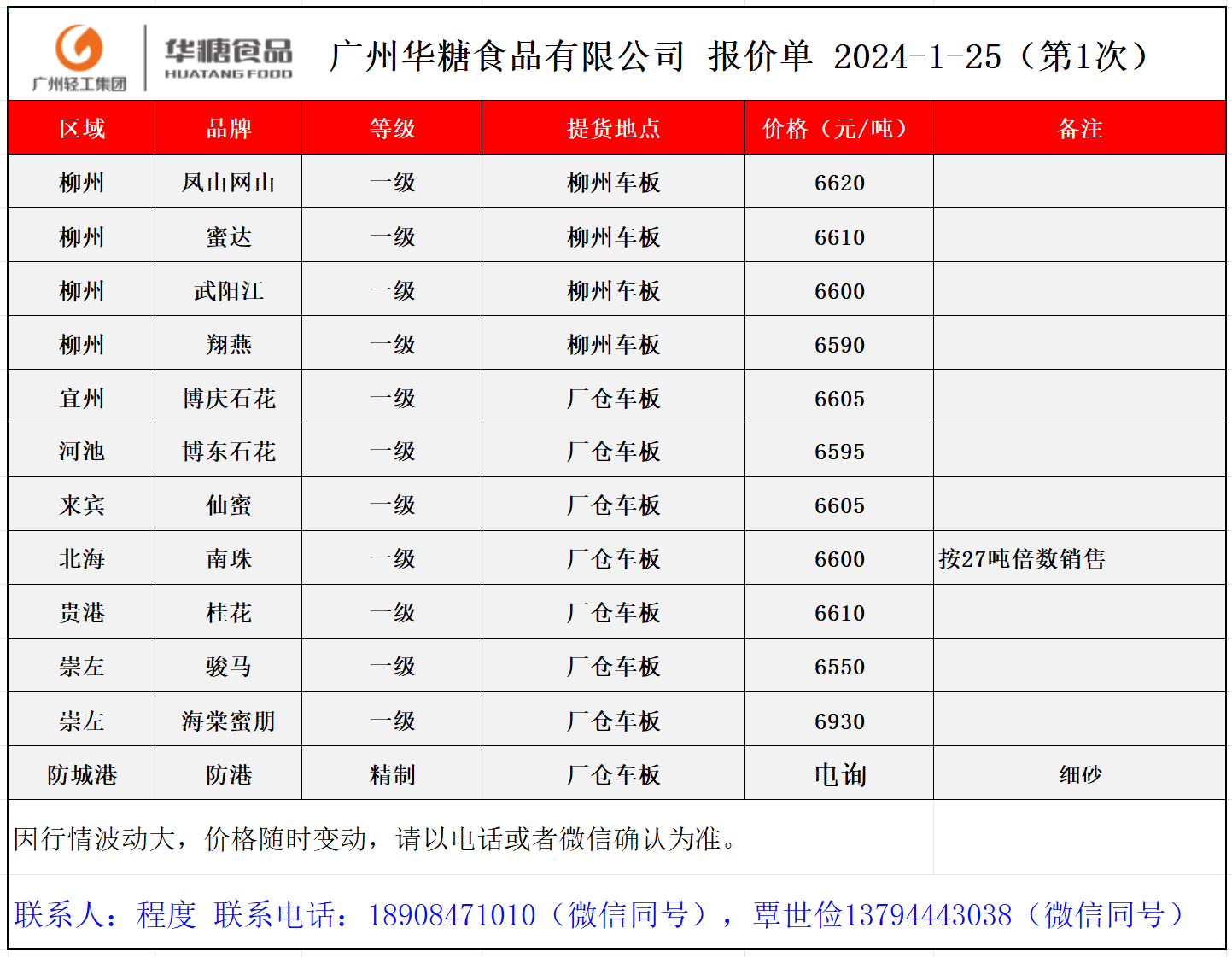
Task: Click the 华糖食品 HUATANG FOOD logo
Action: (x=228, y=58)
